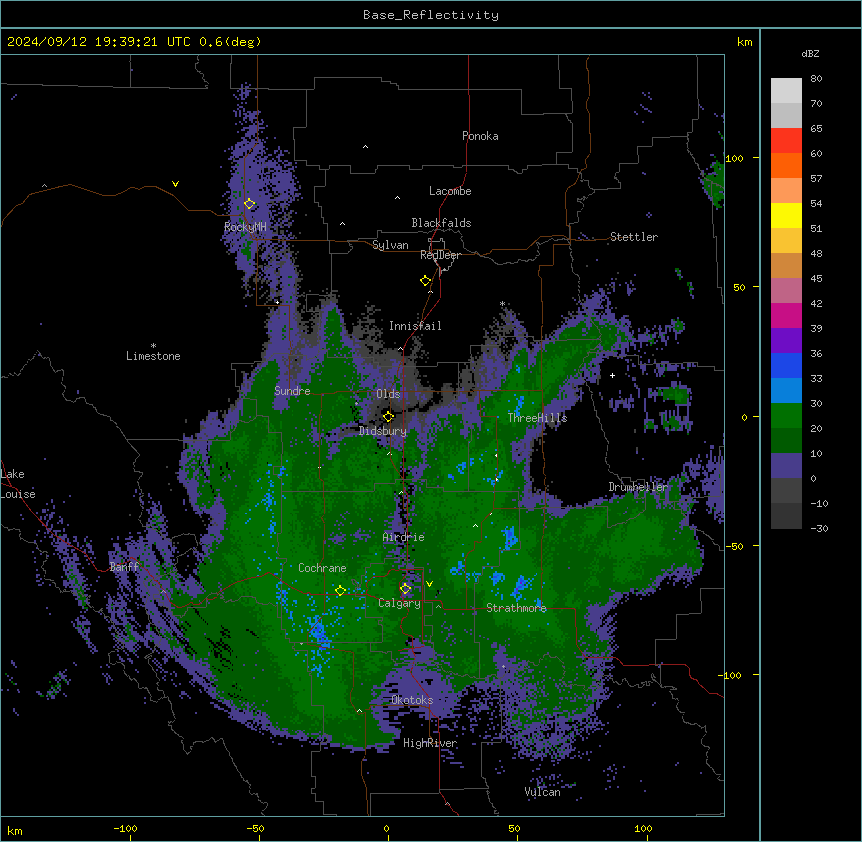This screenshot has width=862, height=842.
Task: Pick the violet 36-39 dBZ legend swatch
Action: point(786,341)
